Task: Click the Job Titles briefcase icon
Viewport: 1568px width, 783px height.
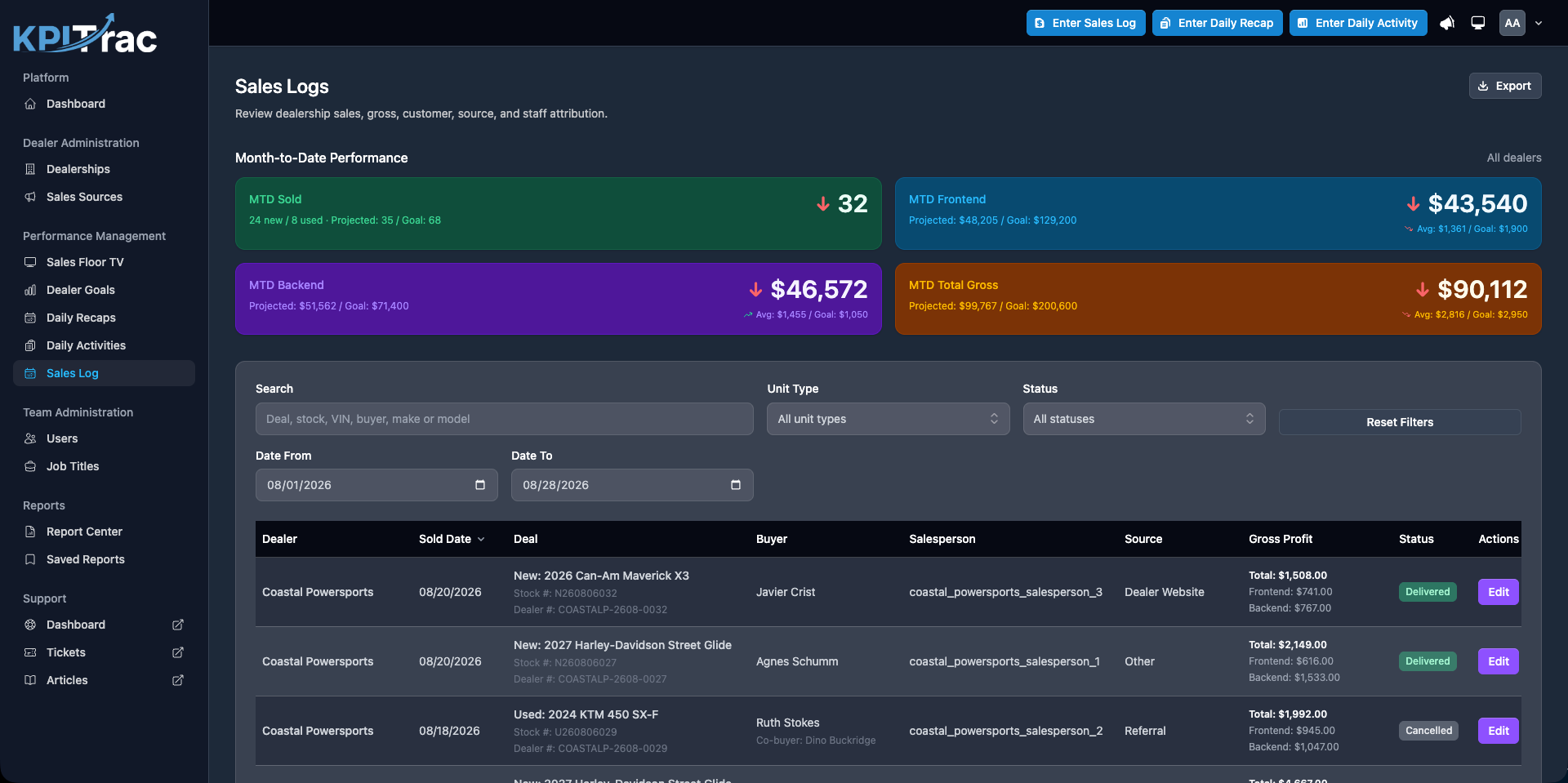Action: [x=30, y=466]
